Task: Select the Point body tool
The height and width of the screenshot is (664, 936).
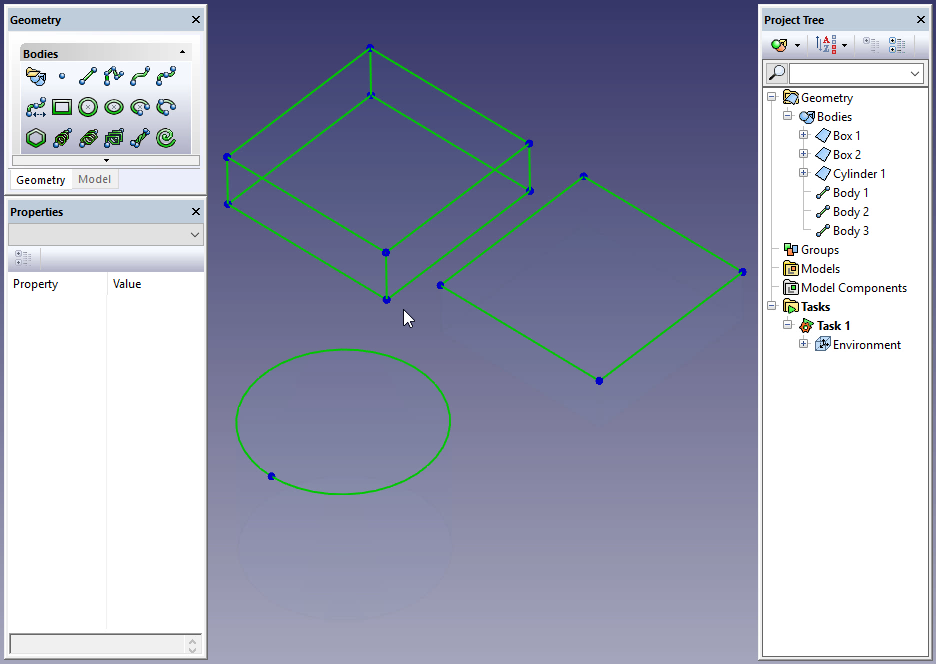Action: click(62, 75)
